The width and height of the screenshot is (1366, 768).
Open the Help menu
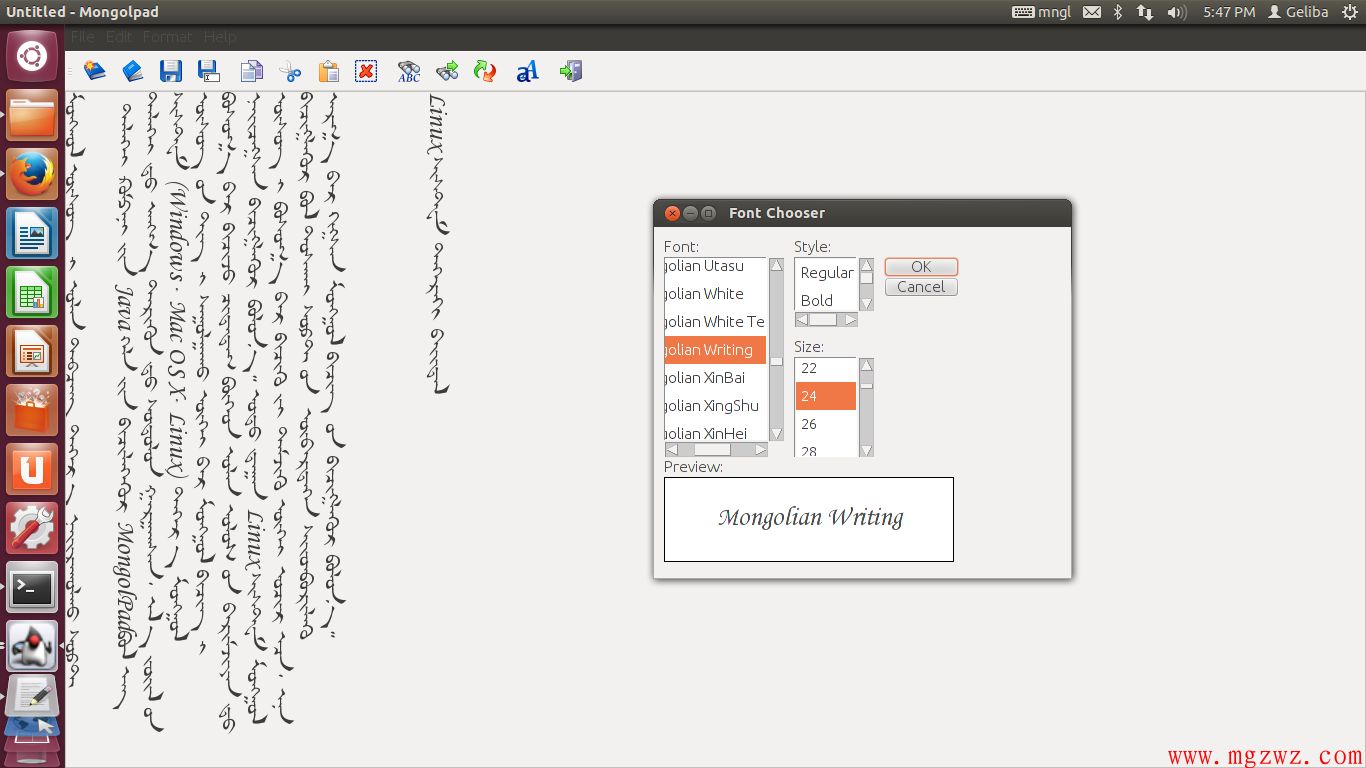tap(220, 37)
